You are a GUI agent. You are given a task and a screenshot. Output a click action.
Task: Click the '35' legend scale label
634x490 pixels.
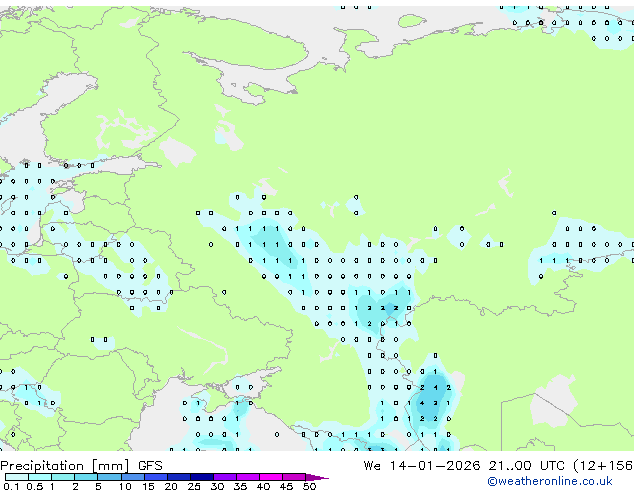coord(240,486)
